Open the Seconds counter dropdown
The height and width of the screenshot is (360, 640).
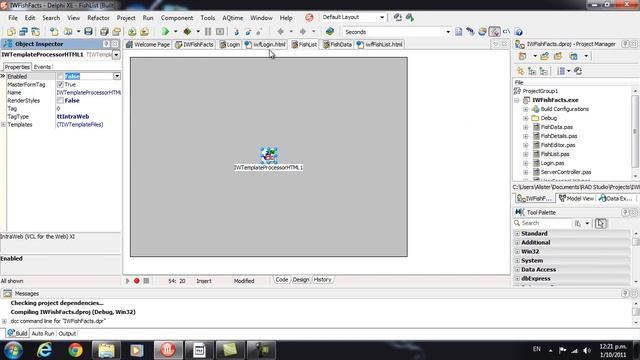(x=448, y=31)
